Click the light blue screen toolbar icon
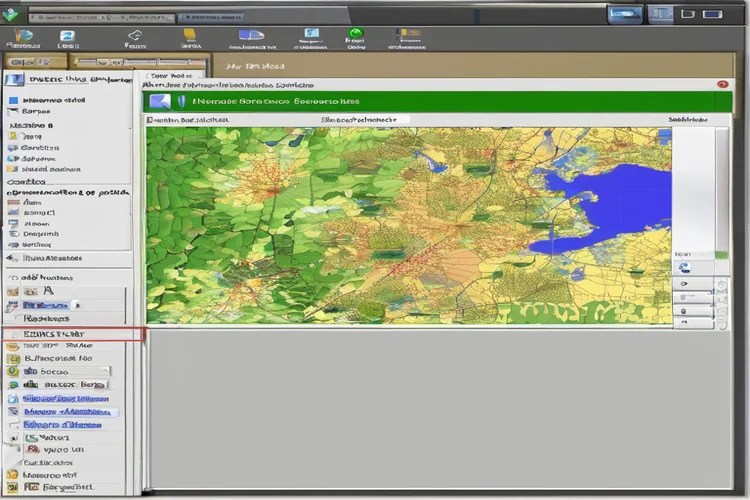 tap(311, 33)
